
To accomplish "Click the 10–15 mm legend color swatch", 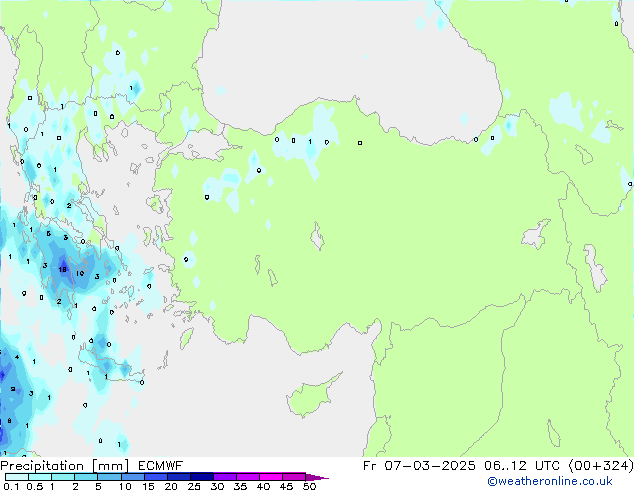I will point(133,477).
